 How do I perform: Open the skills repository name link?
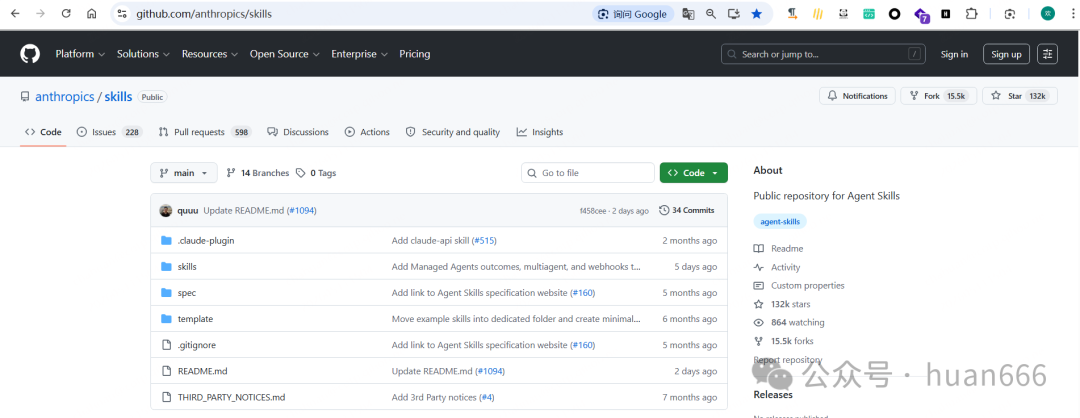(x=118, y=96)
